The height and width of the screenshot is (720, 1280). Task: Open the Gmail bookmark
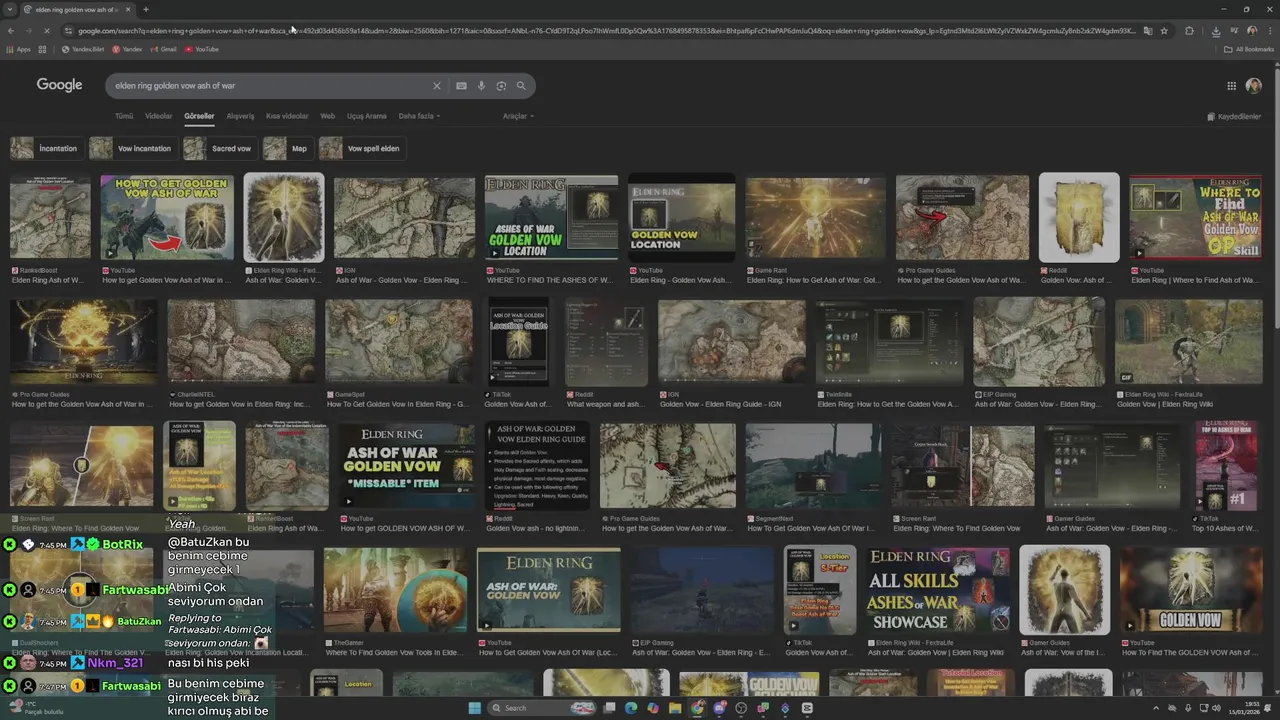pyautogui.click(x=164, y=49)
